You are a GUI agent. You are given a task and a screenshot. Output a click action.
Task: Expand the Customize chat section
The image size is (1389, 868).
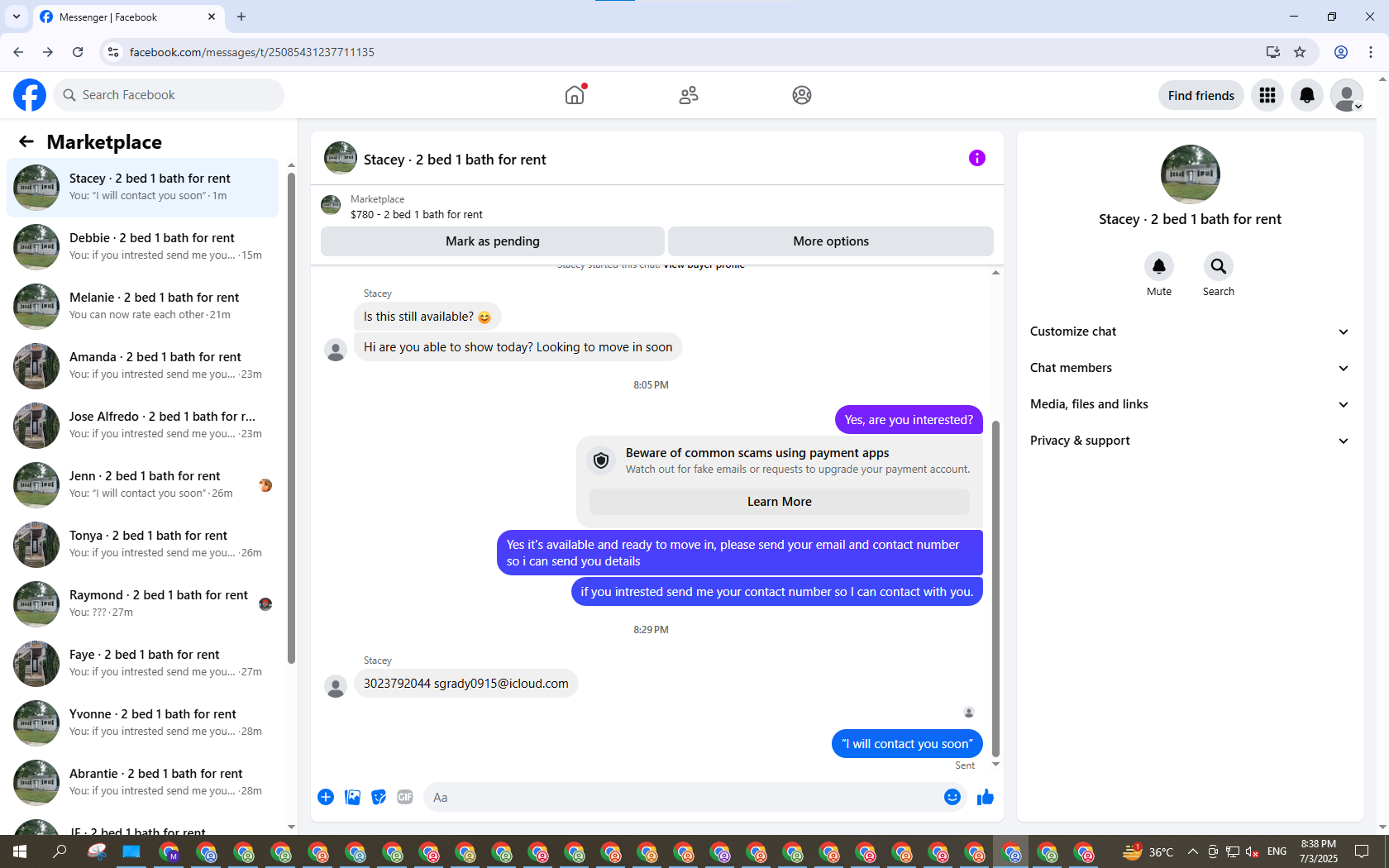pyautogui.click(x=1190, y=331)
